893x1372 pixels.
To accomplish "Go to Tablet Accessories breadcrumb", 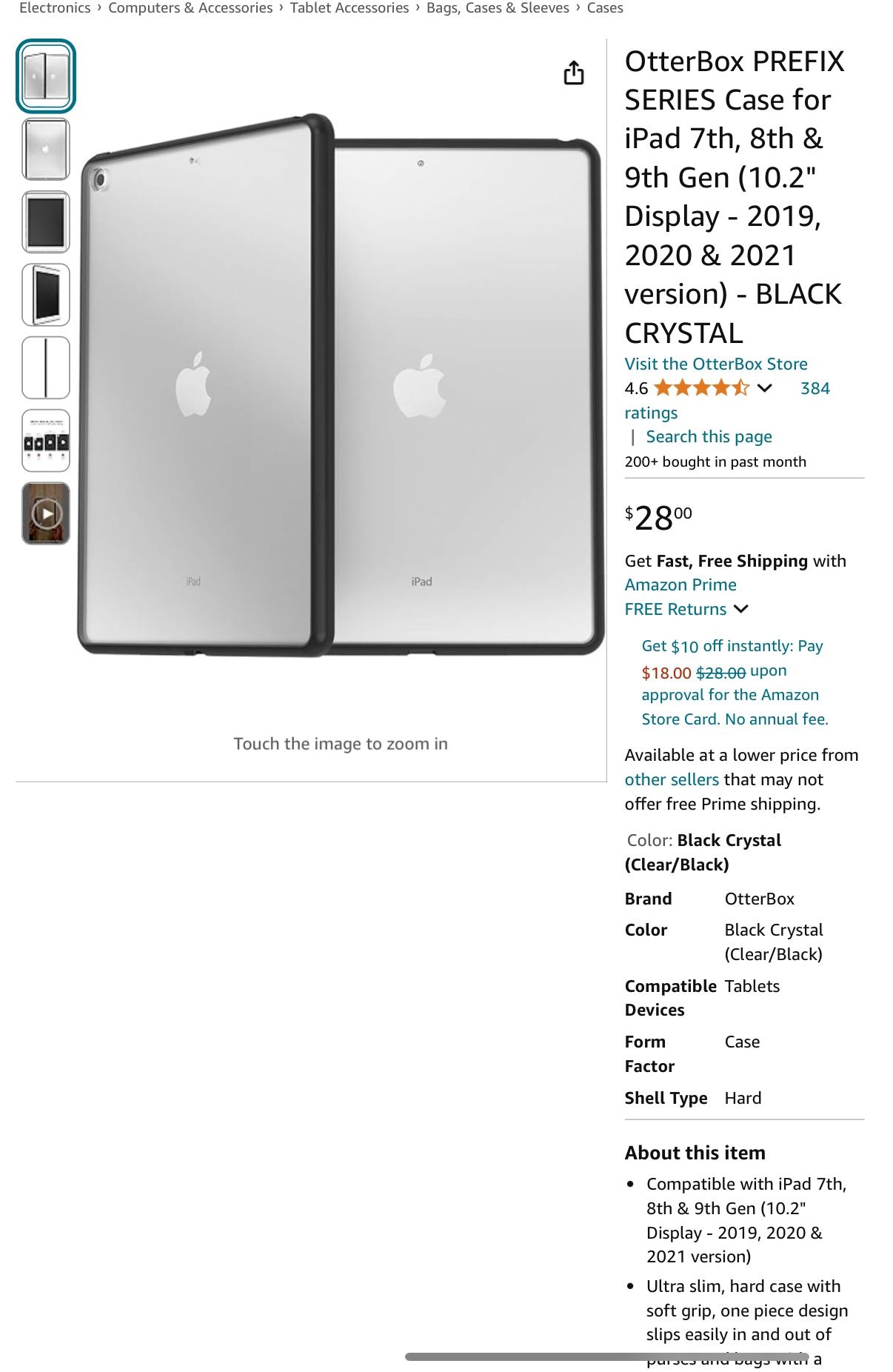I will (x=349, y=8).
